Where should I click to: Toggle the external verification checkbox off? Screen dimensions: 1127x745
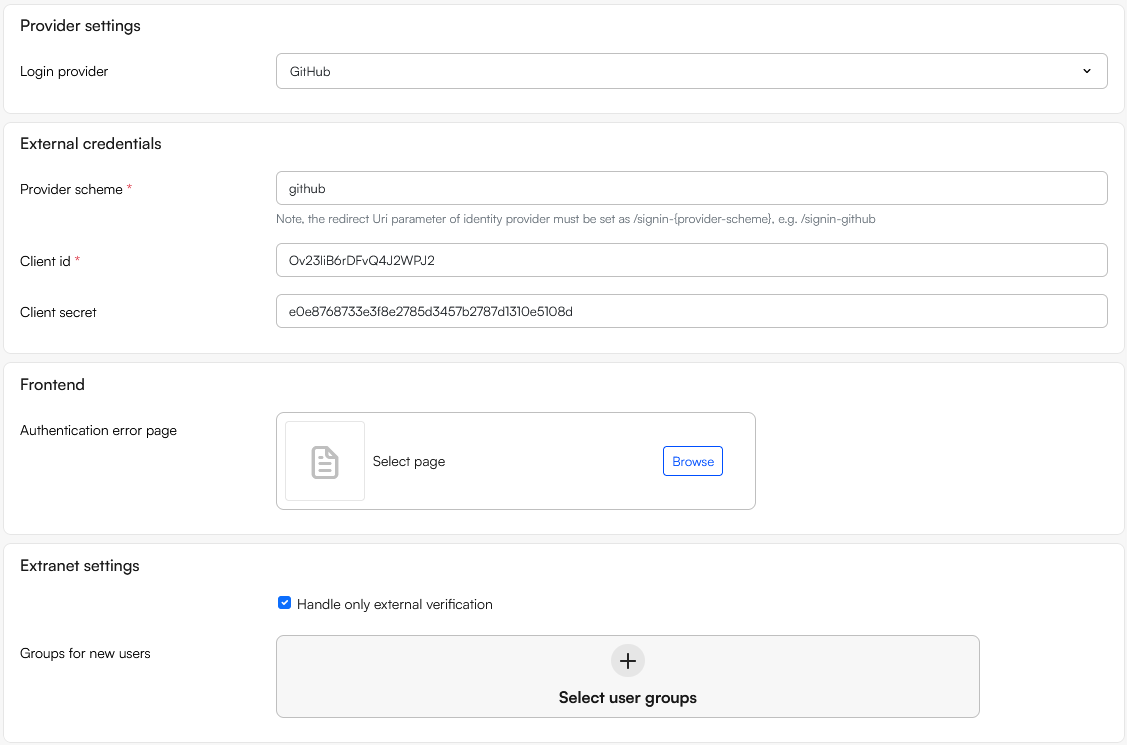click(x=284, y=601)
